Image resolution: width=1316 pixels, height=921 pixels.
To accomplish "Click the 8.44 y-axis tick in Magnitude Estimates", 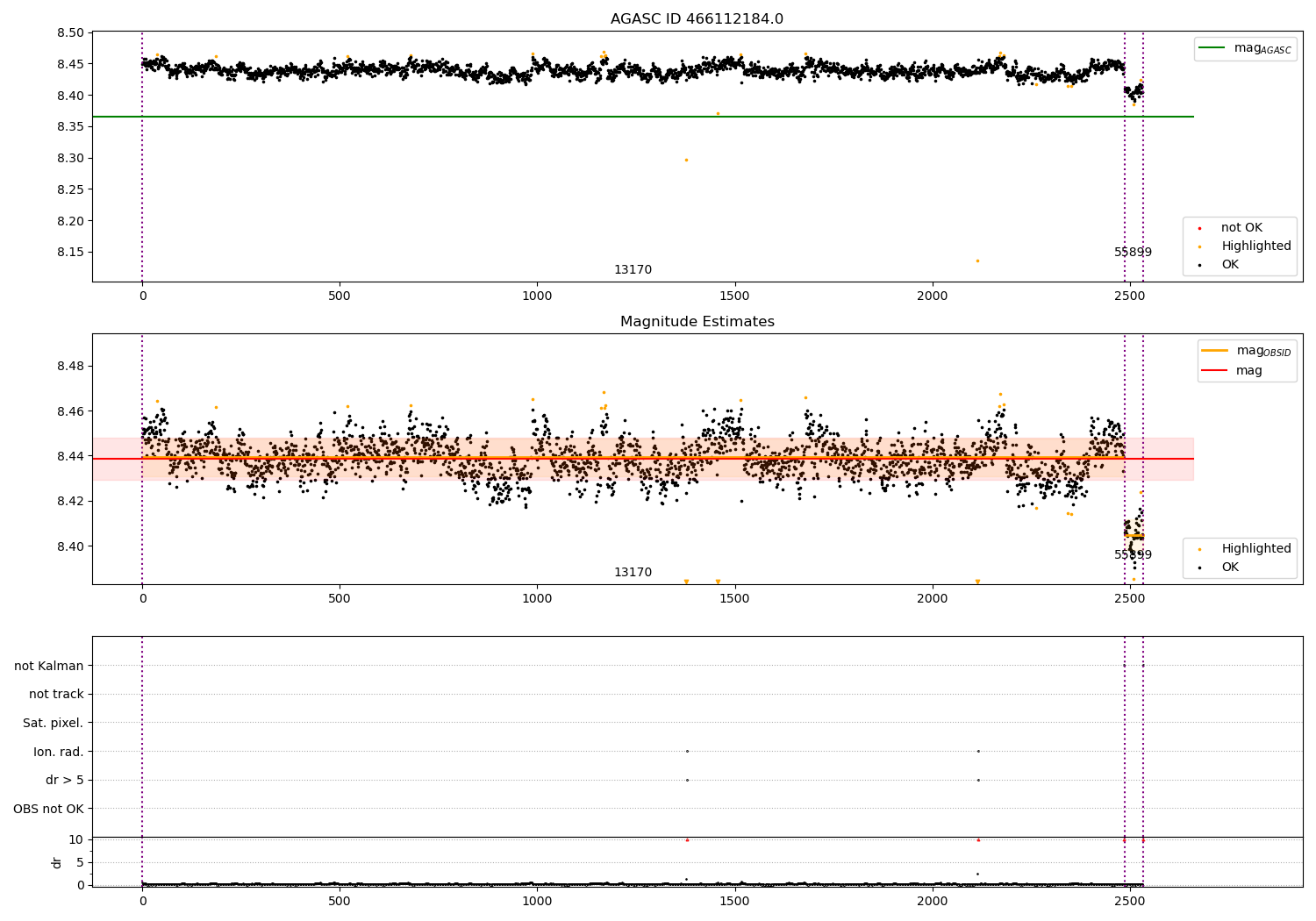I will click(70, 457).
